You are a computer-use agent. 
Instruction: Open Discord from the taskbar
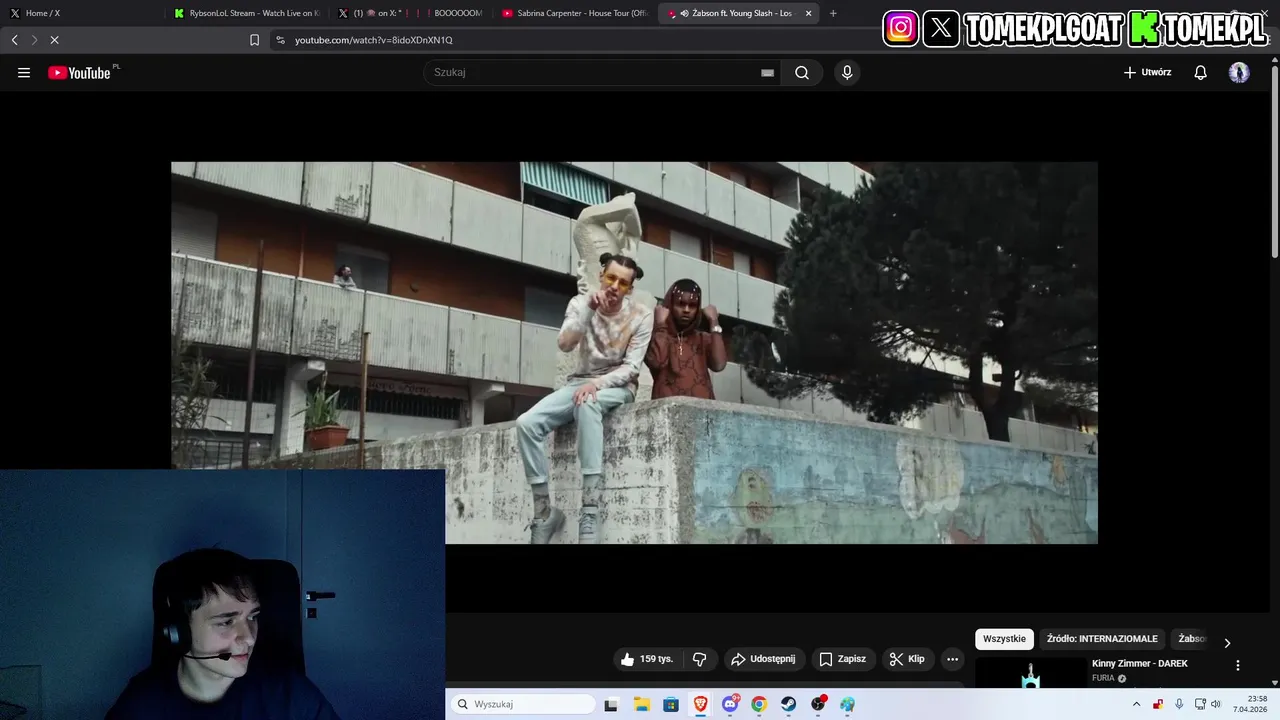click(730, 704)
